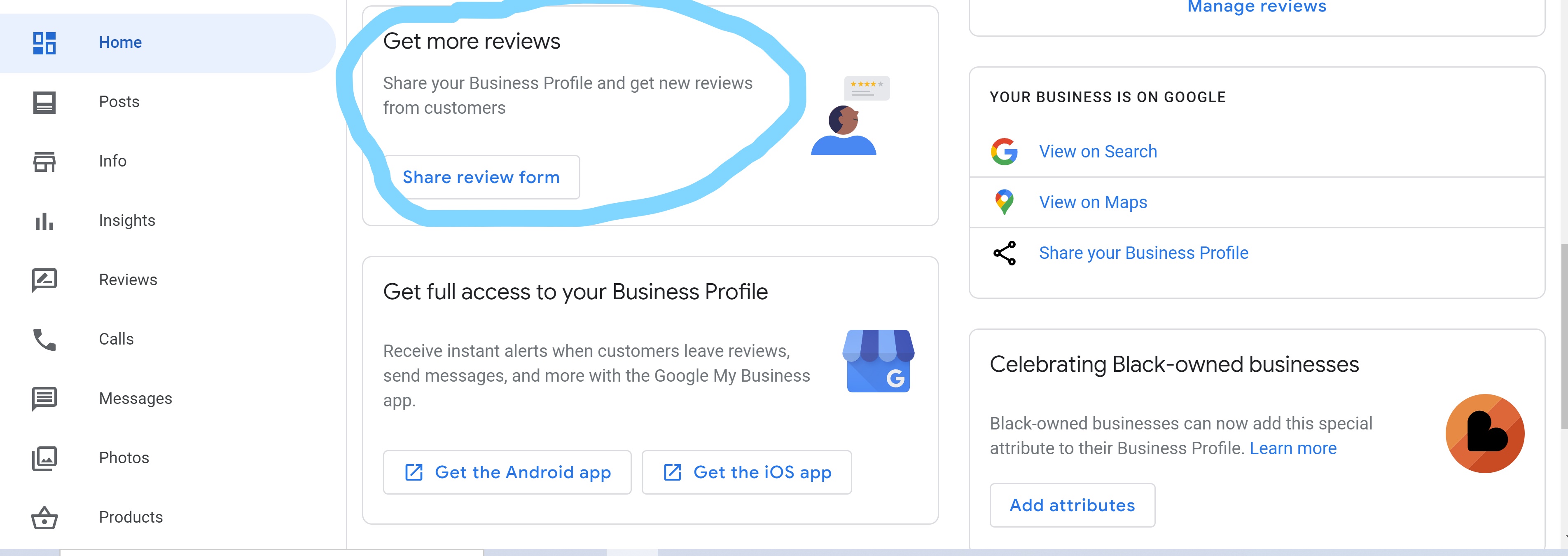
Task: Click the Products basket icon
Action: pos(44,518)
